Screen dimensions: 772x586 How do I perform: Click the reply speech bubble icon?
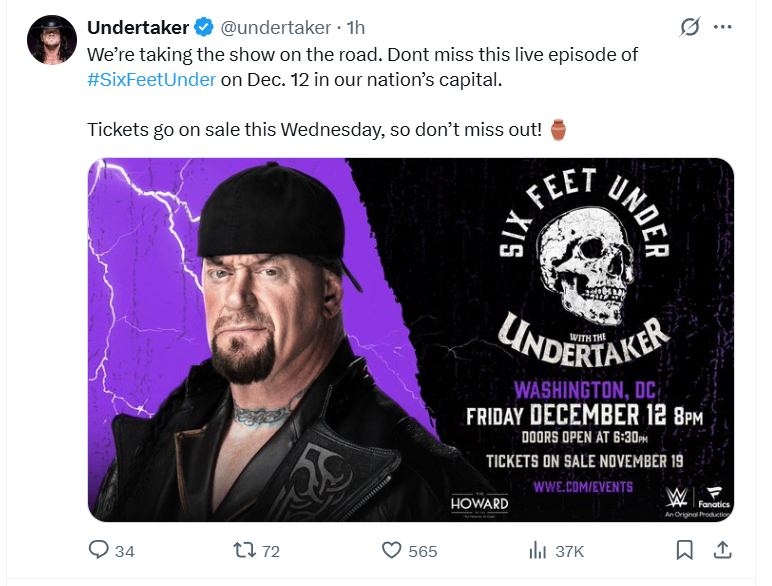(98, 550)
